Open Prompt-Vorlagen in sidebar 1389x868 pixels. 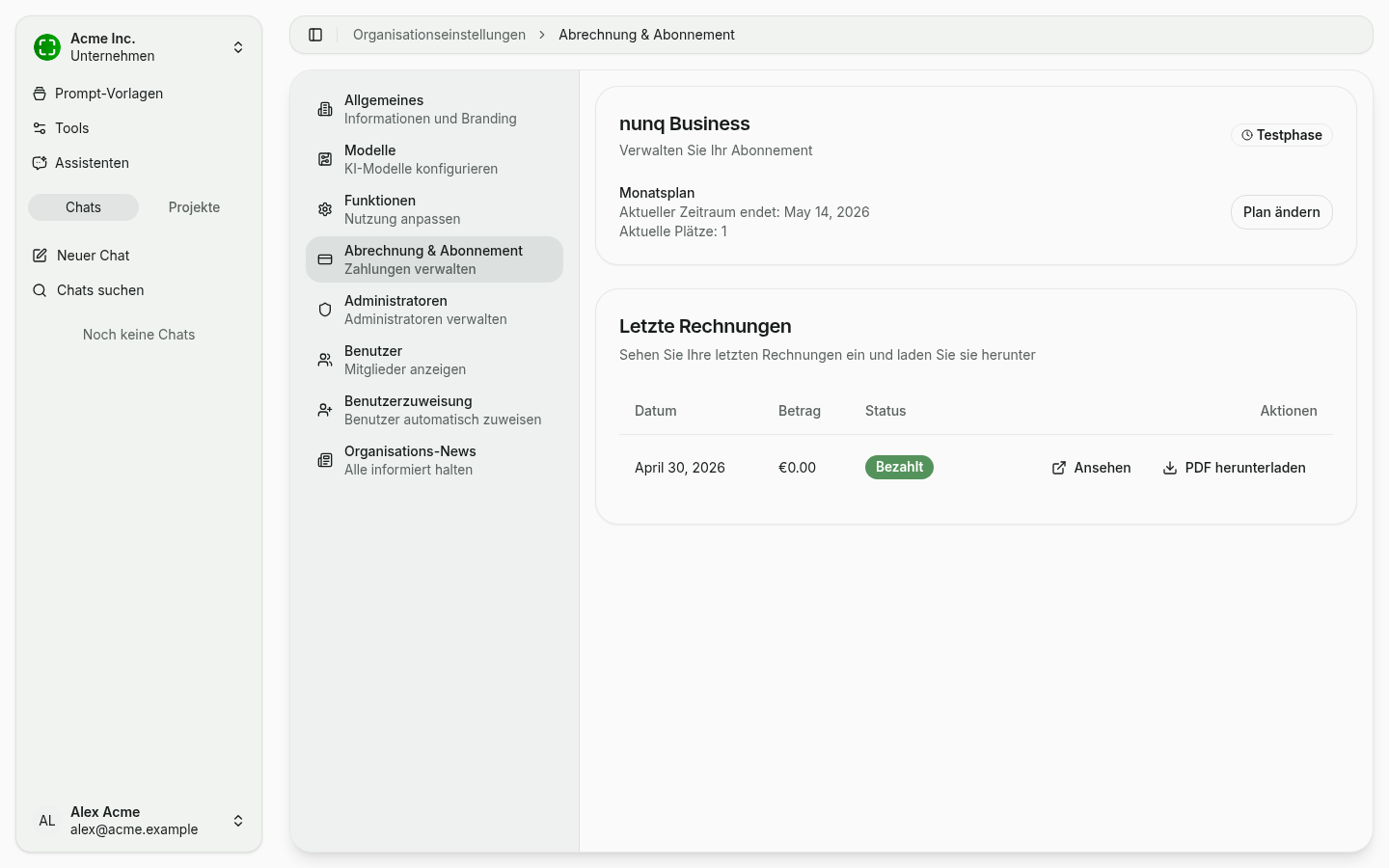click(x=139, y=94)
